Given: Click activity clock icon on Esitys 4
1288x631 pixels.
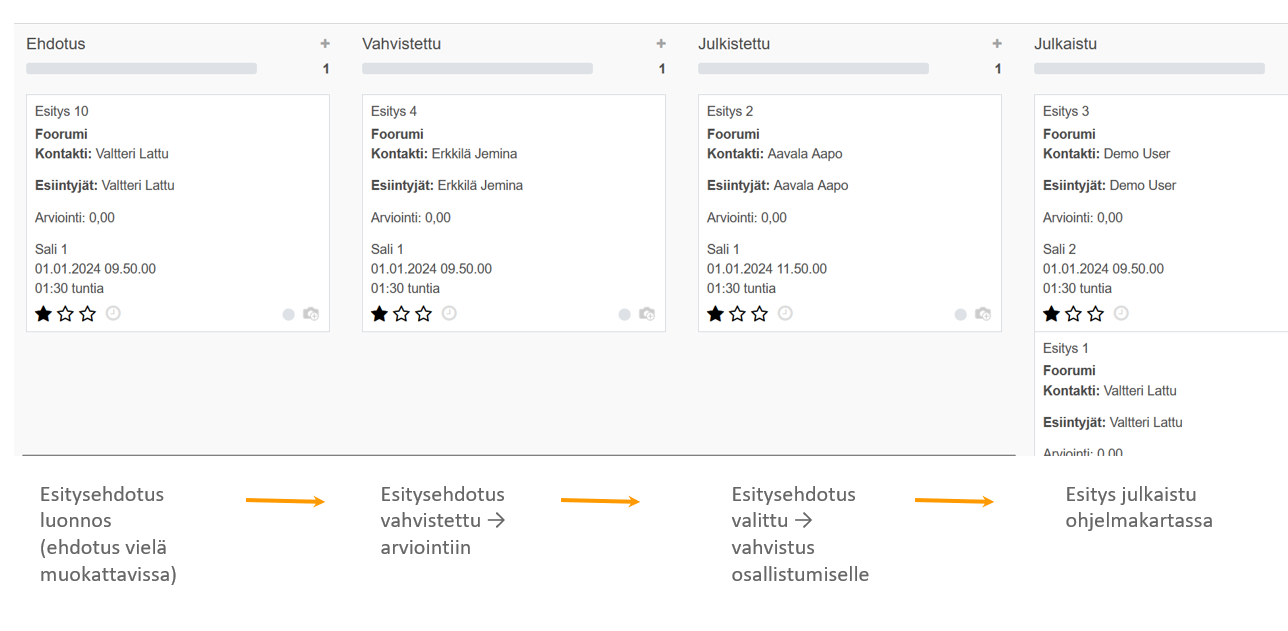Looking at the screenshot, I should tap(449, 313).
